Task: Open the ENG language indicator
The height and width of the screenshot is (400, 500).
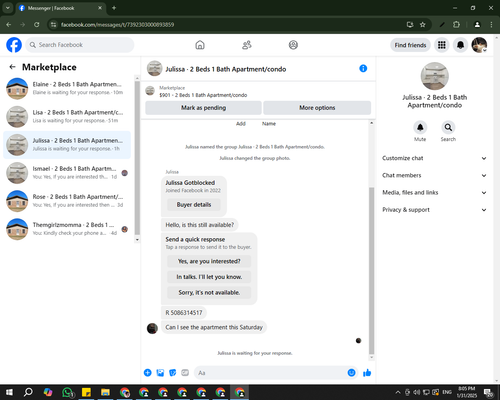Action: [x=447, y=392]
